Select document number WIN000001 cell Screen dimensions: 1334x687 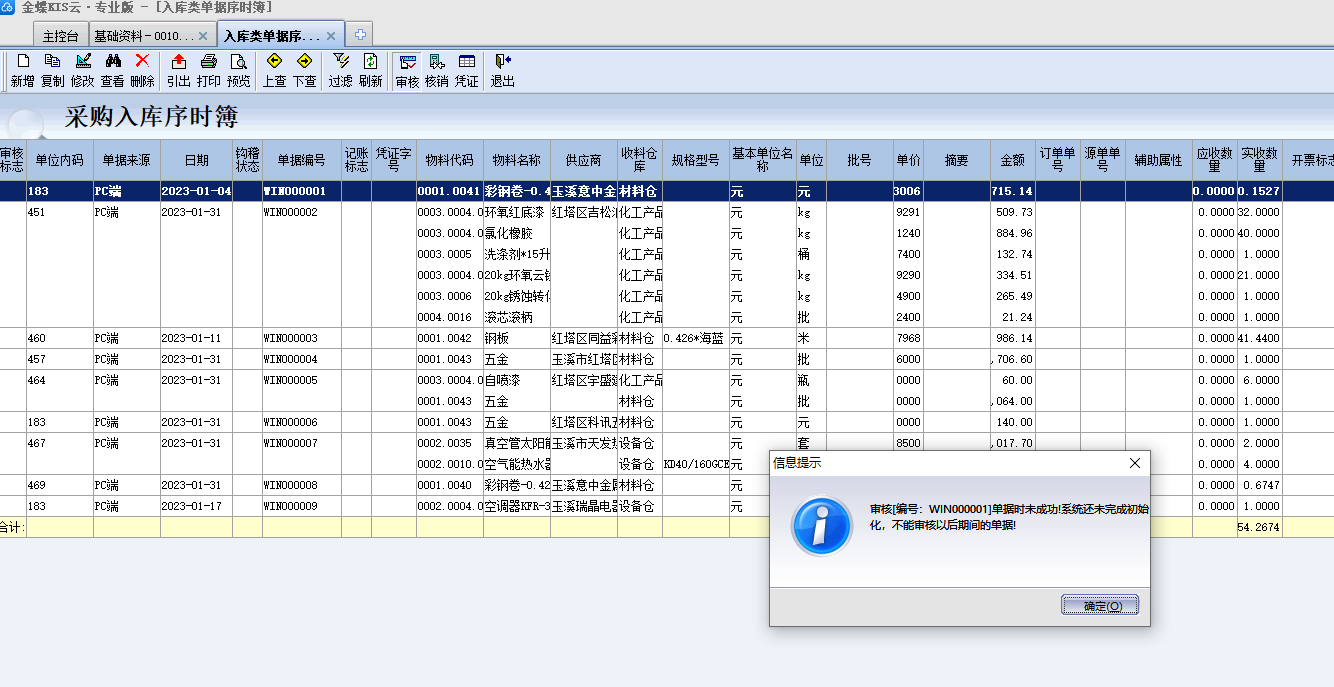(302, 191)
